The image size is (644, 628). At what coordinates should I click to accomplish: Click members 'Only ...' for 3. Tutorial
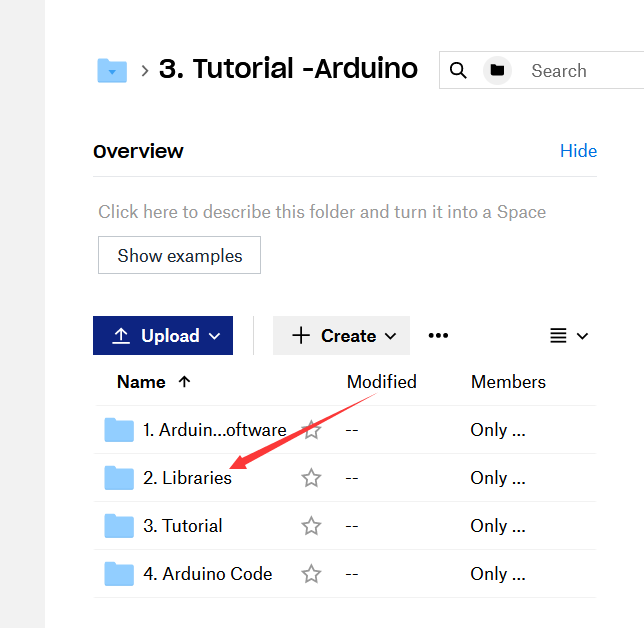click(498, 526)
